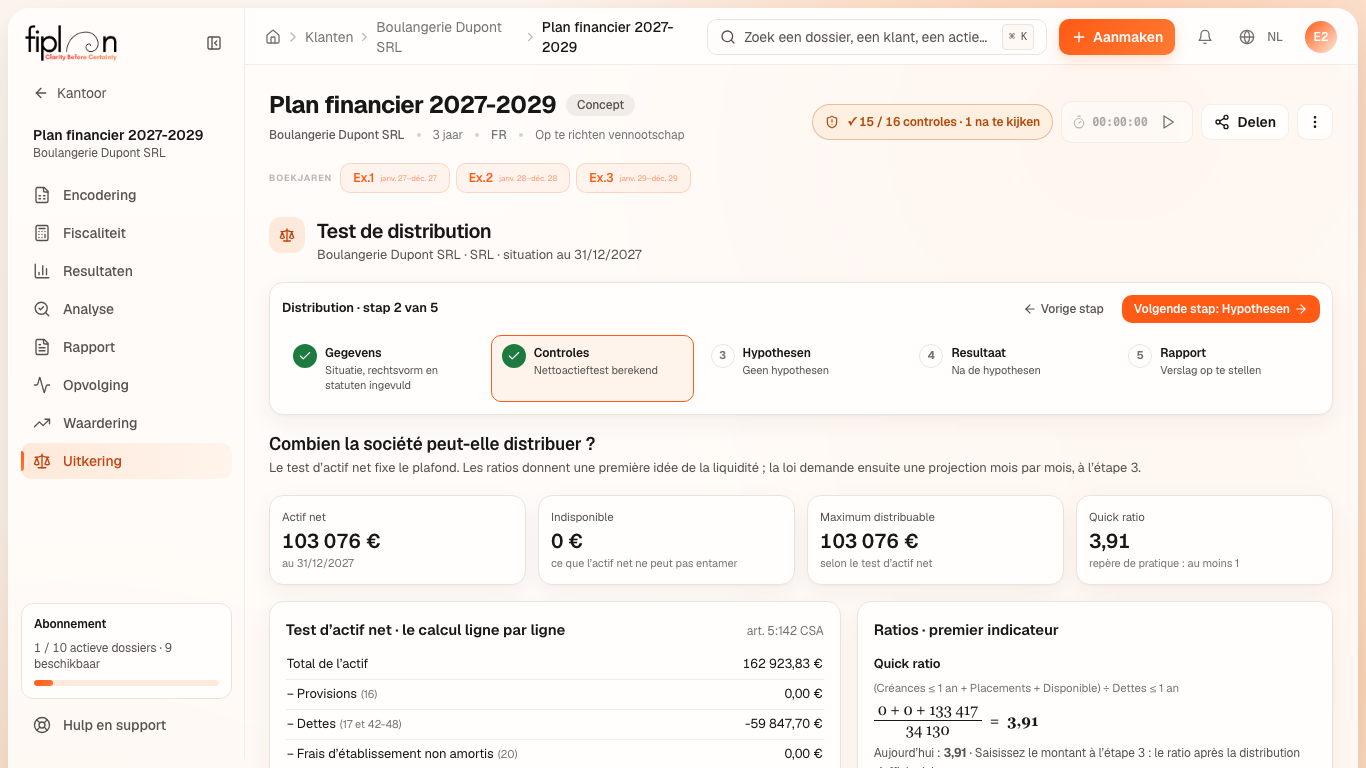This screenshot has height=768, width=1366.
Task: Click the Delen share button
Action: click(1245, 122)
